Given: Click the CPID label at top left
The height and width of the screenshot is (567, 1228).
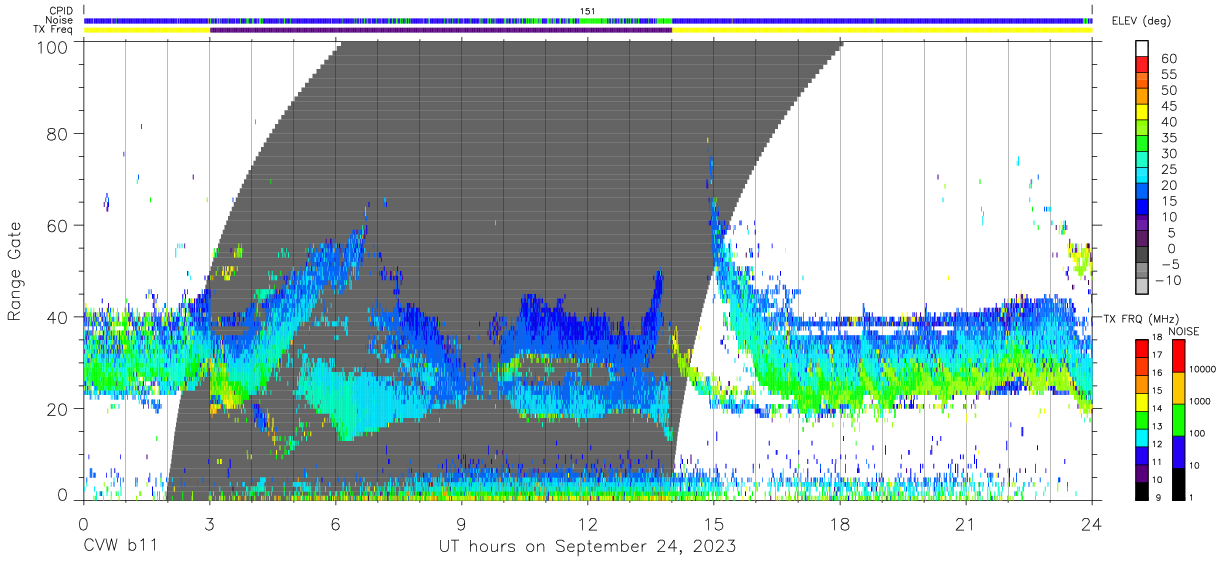Looking at the screenshot, I should (60, 10).
